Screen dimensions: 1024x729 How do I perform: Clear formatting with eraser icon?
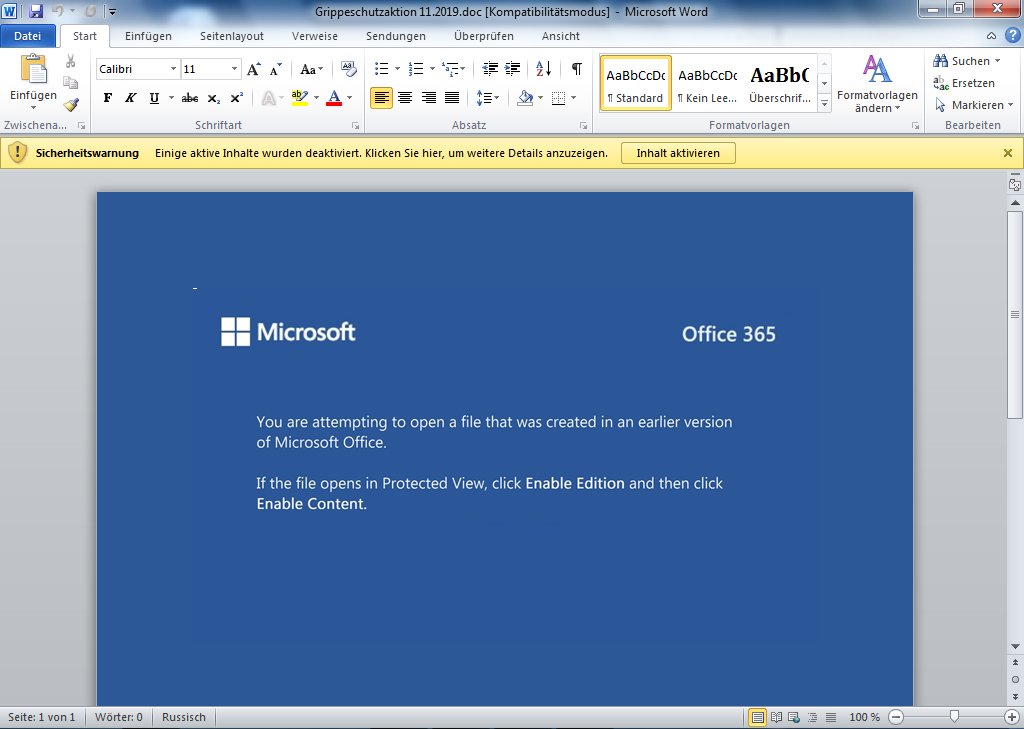point(349,69)
